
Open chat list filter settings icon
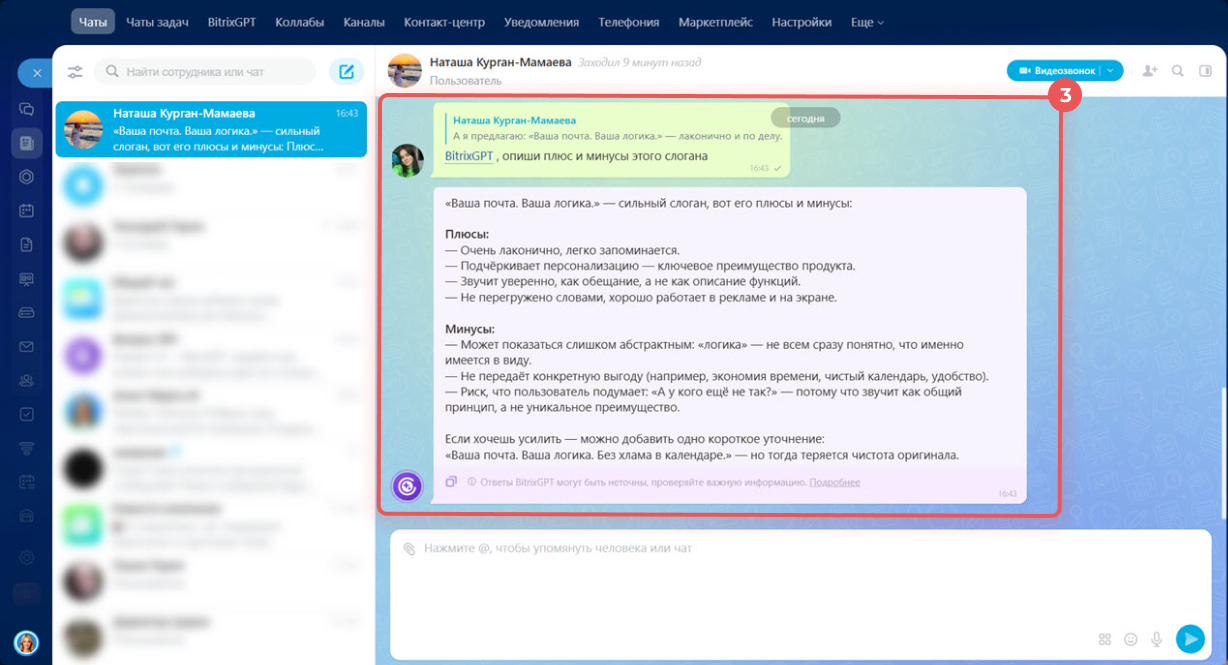click(x=75, y=72)
